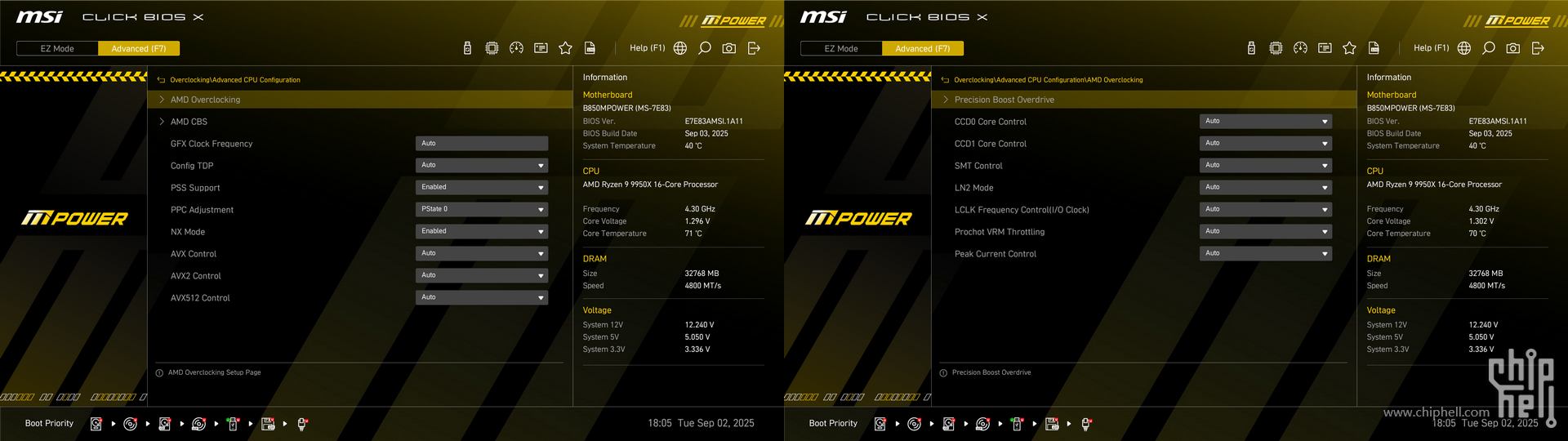1568x441 pixels.
Task: Switch to EZ Mode in left BIOS screen
Action: pyautogui.click(x=57, y=49)
